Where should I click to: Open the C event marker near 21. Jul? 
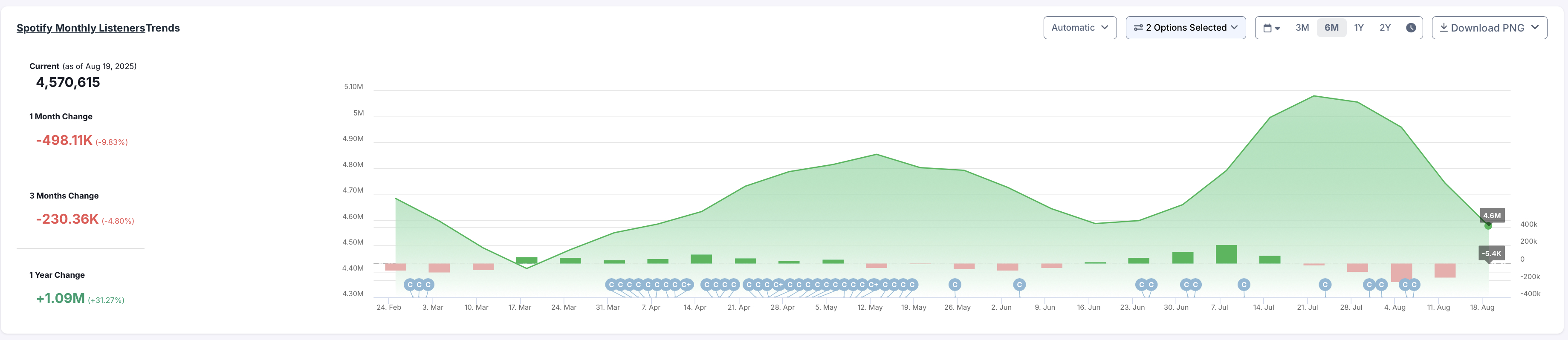click(1325, 285)
